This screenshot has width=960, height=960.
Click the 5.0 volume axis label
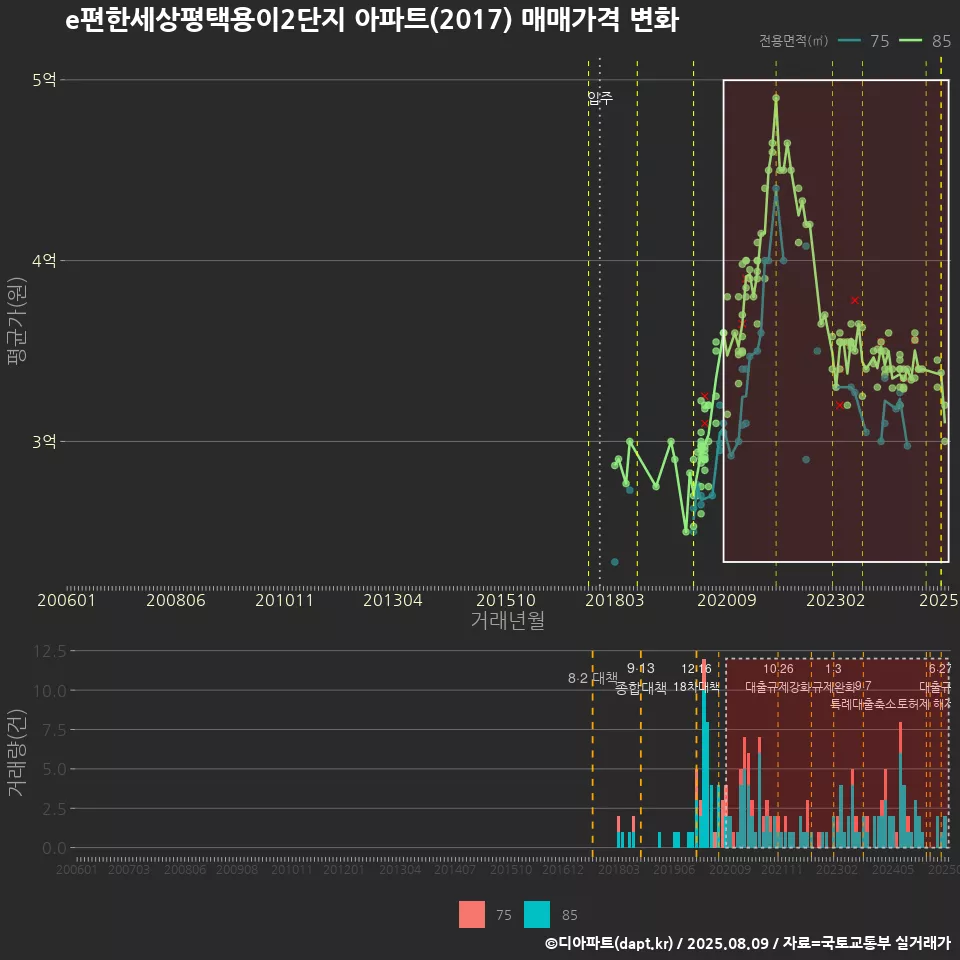click(54, 769)
